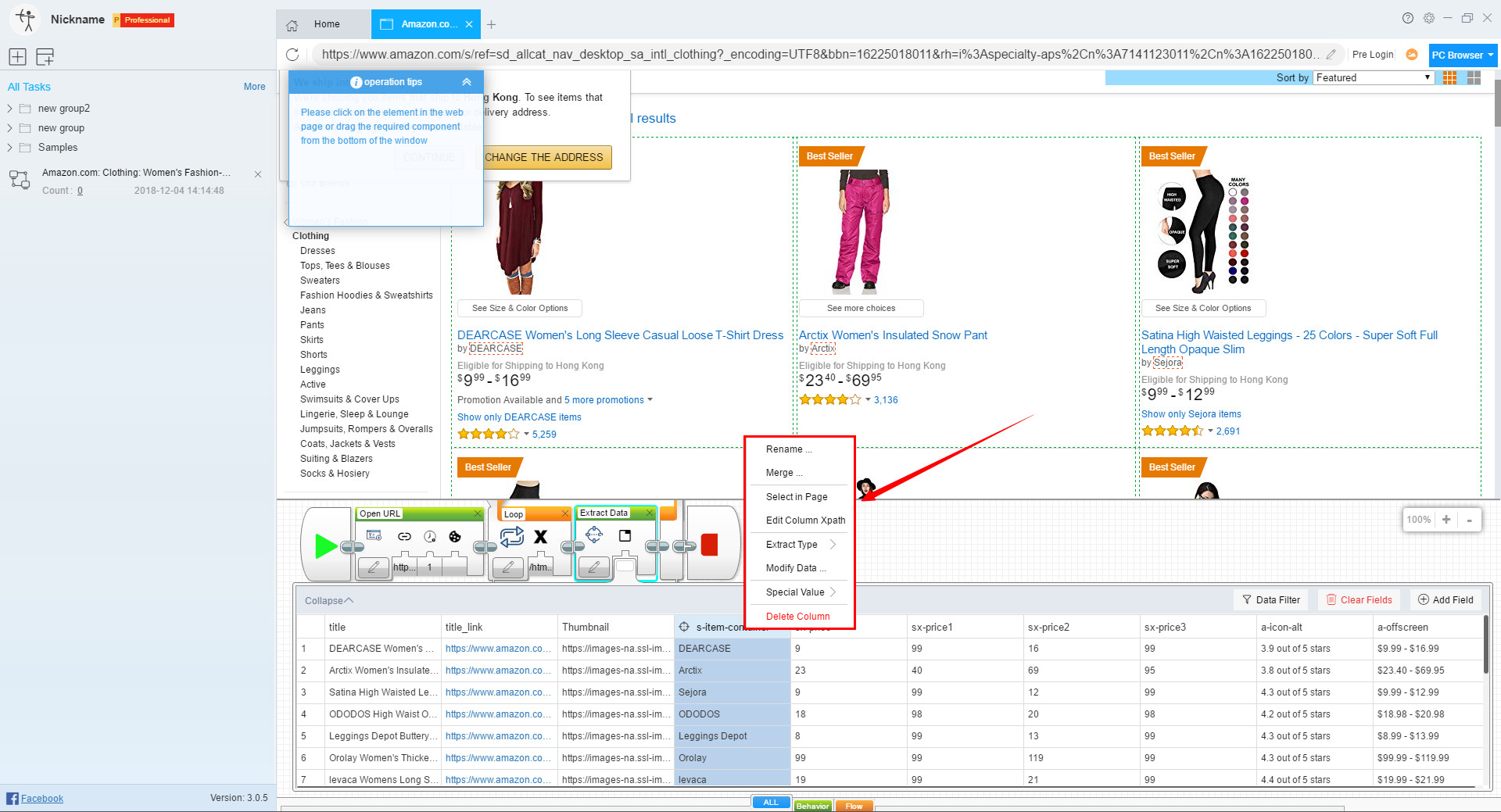Screen dimensions: 1501x812
Task: Click the link icon in Open URL step
Action: [404, 536]
